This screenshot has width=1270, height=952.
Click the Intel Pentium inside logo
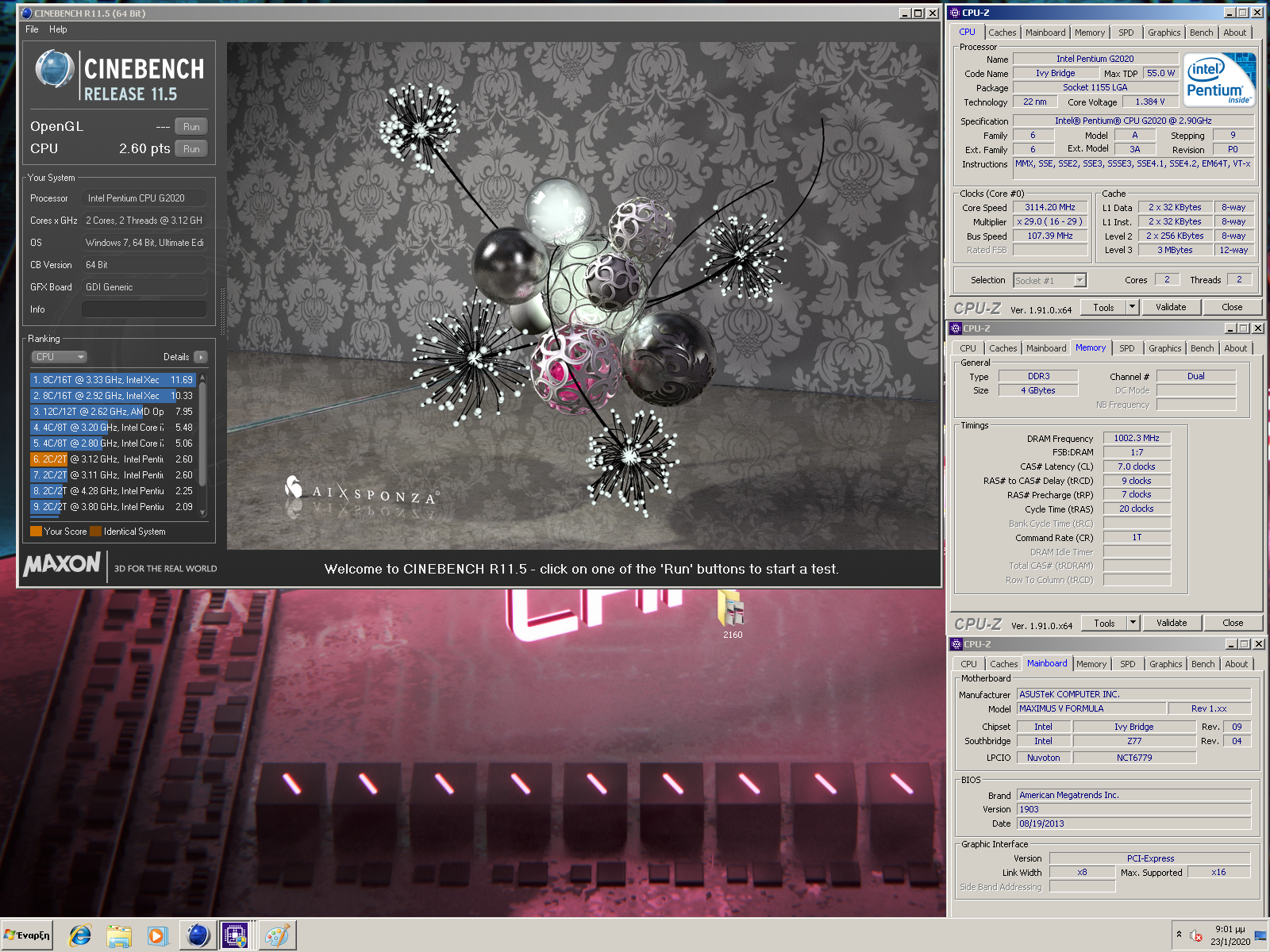pyautogui.click(x=1219, y=80)
